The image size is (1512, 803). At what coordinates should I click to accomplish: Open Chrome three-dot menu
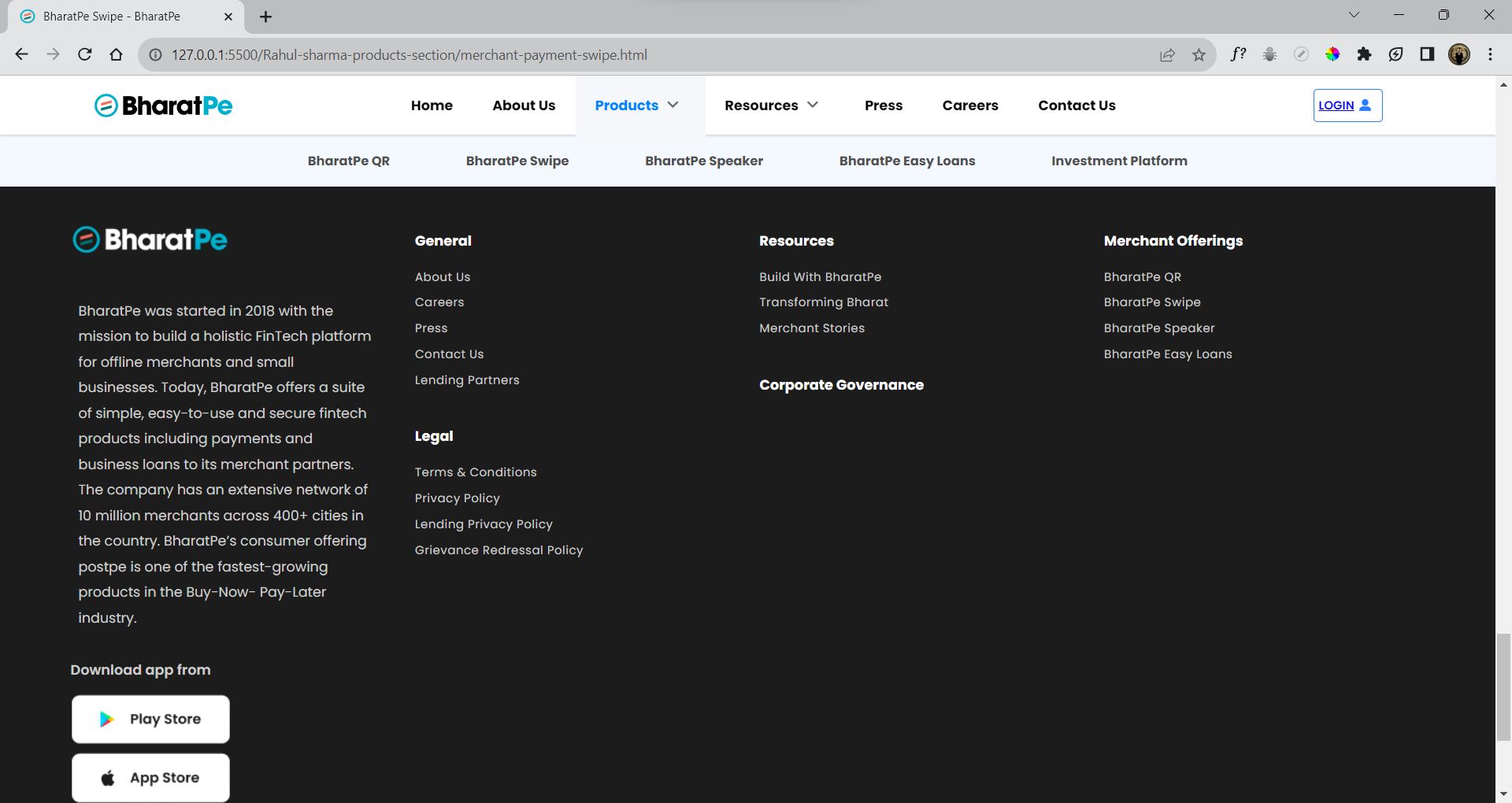coord(1490,54)
